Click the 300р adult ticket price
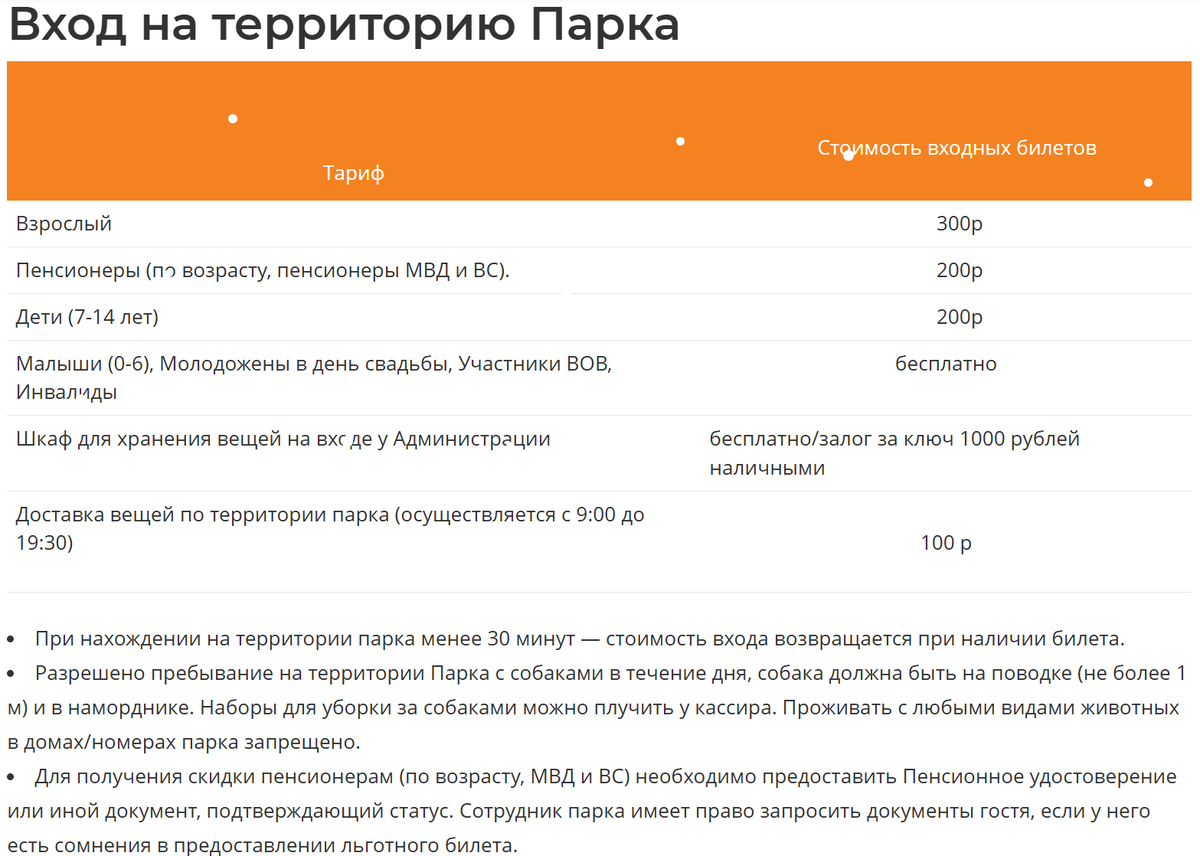1200x856 pixels. (959, 224)
